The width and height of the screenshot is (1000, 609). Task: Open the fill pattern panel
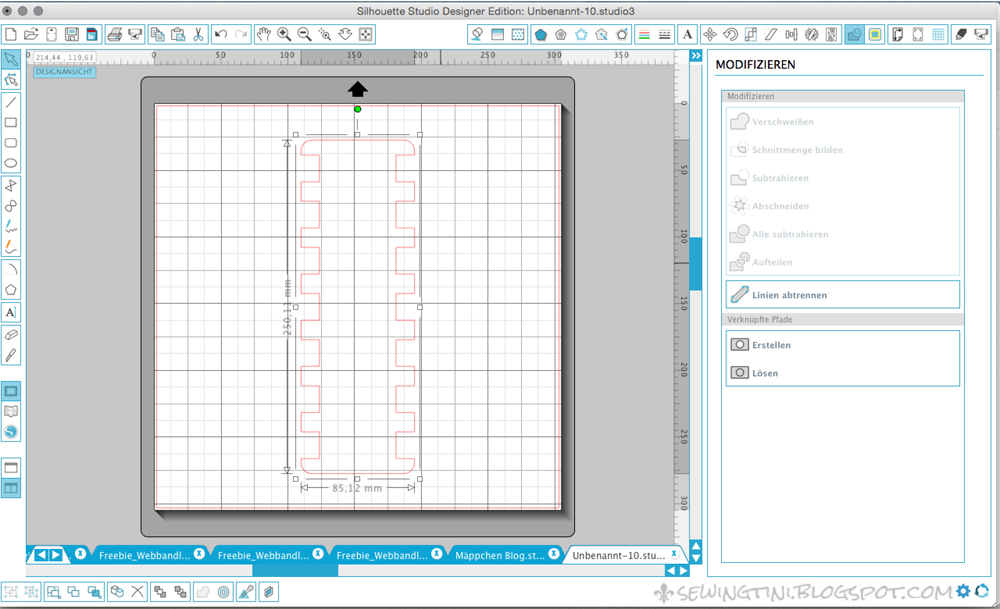click(x=518, y=34)
